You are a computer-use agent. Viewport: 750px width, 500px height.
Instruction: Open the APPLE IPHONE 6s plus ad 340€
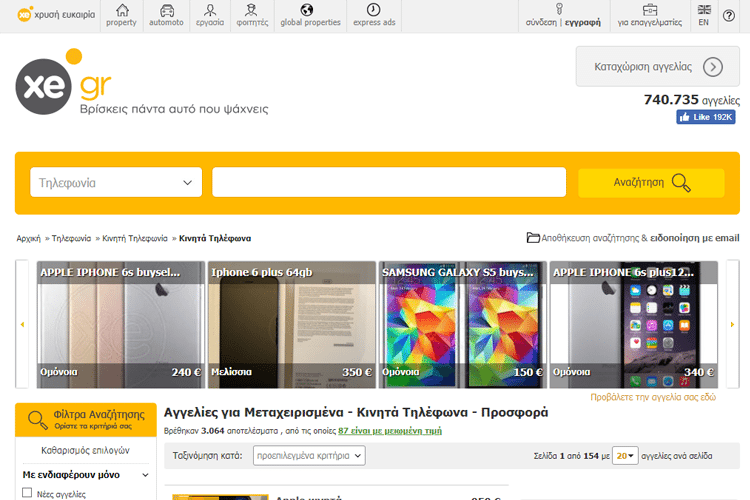[x=634, y=324]
